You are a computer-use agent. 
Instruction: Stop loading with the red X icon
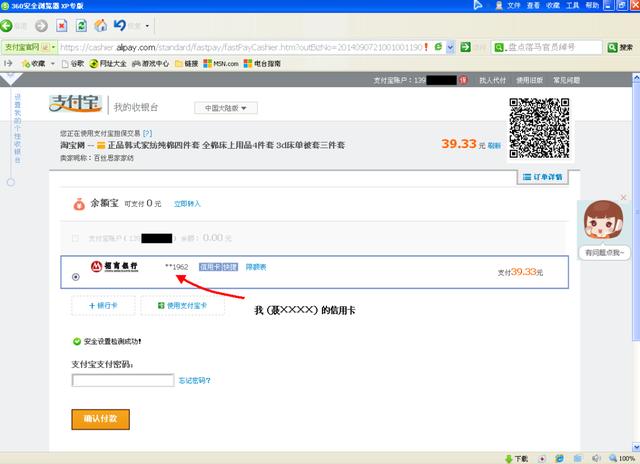(62, 26)
